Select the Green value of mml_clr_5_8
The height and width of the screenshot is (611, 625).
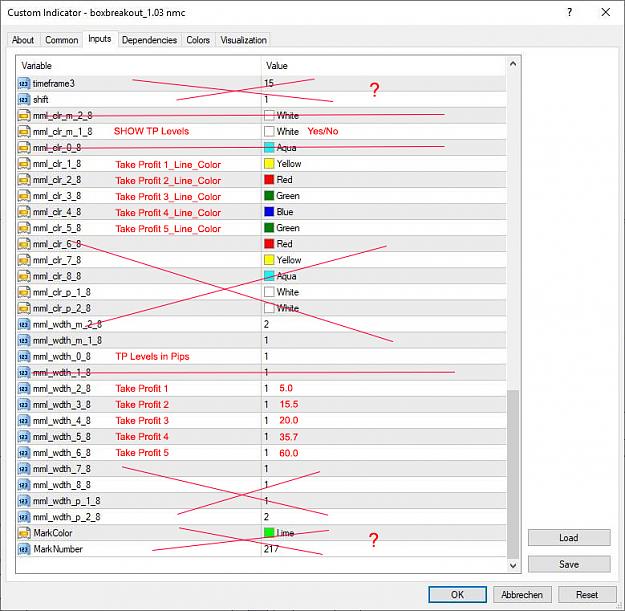click(x=288, y=228)
